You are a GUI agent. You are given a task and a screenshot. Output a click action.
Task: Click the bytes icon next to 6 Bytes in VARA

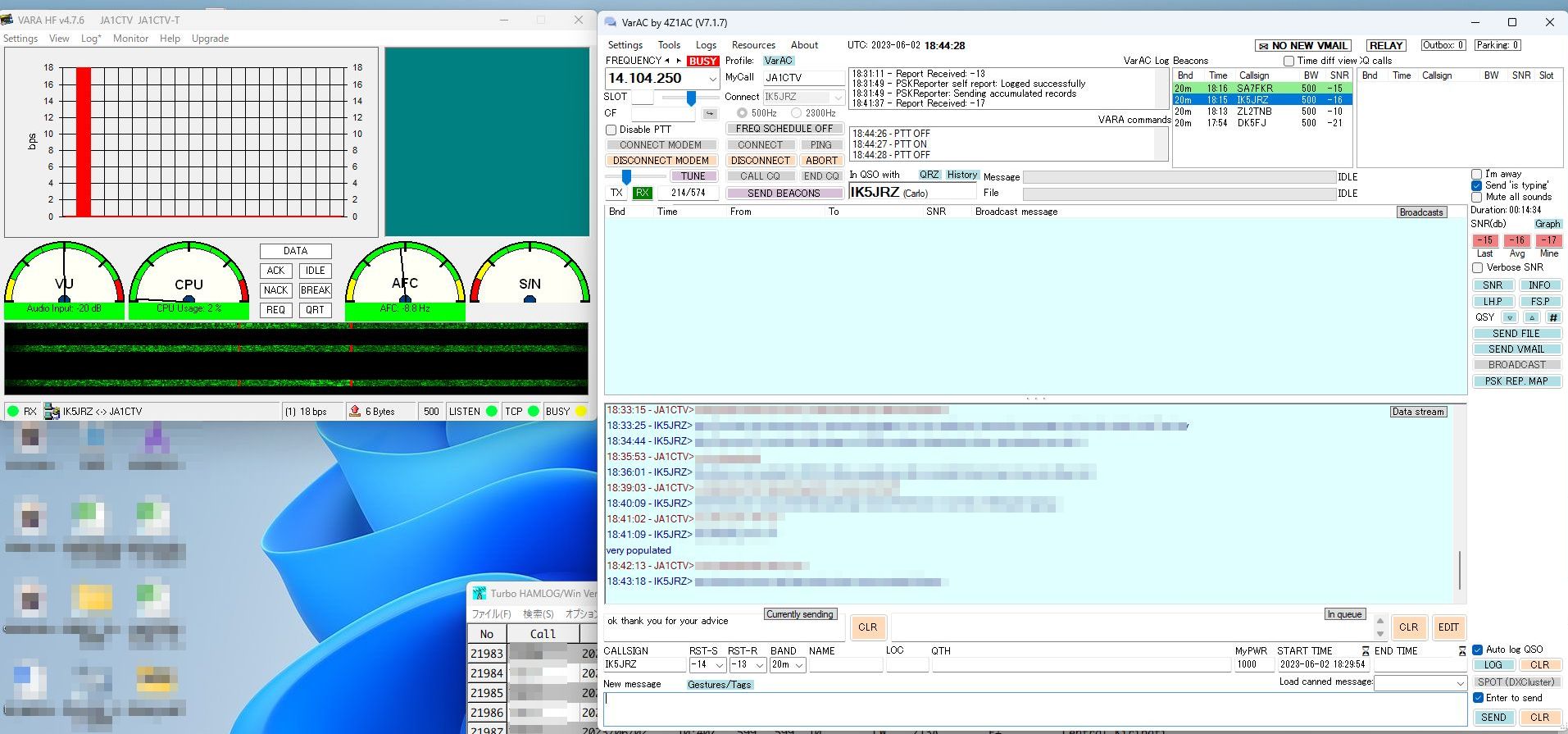click(355, 411)
